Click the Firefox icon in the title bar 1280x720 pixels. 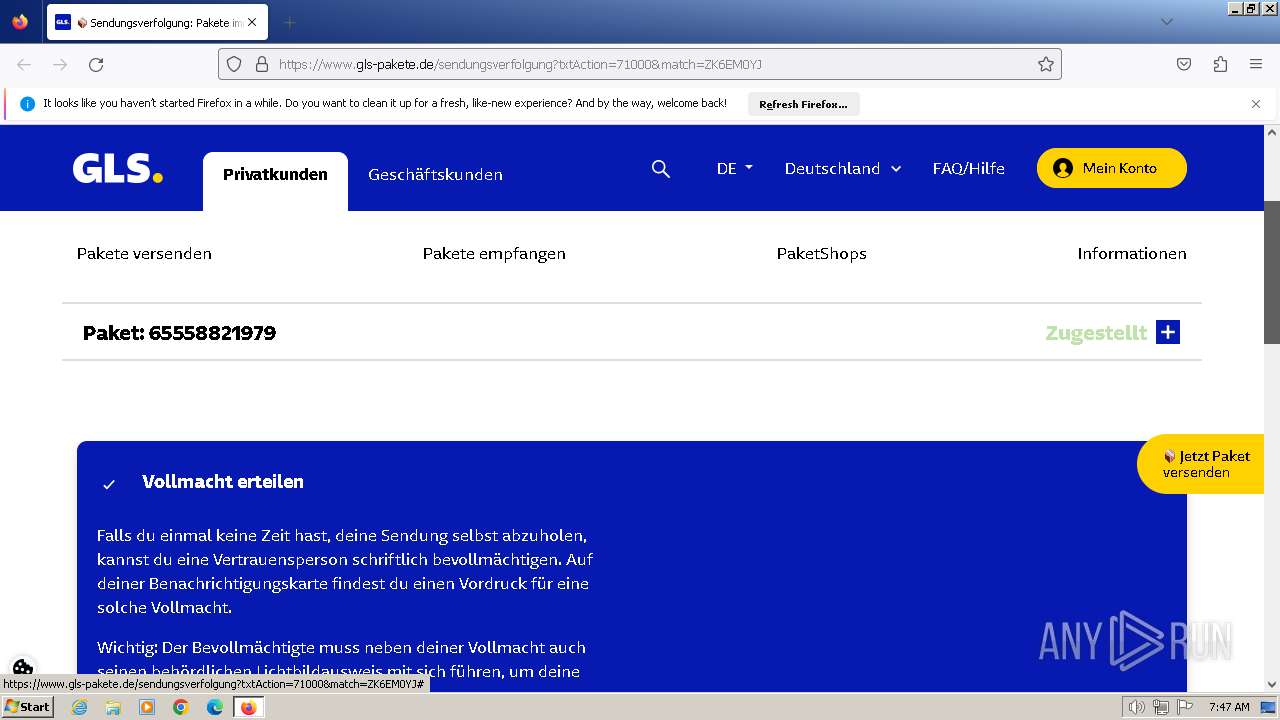click(x=20, y=22)
